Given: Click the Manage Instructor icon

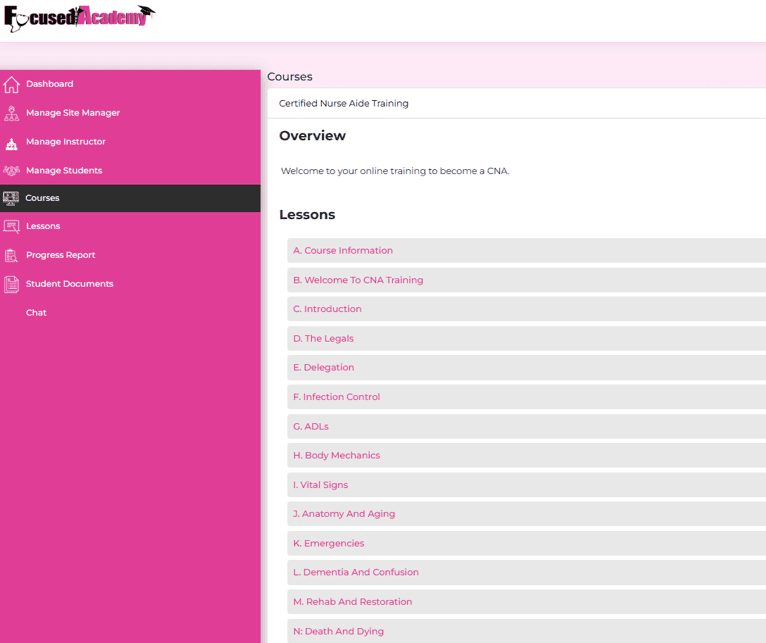Looking at the screenshot, I should pyautogui.click(x=11, y=143).
